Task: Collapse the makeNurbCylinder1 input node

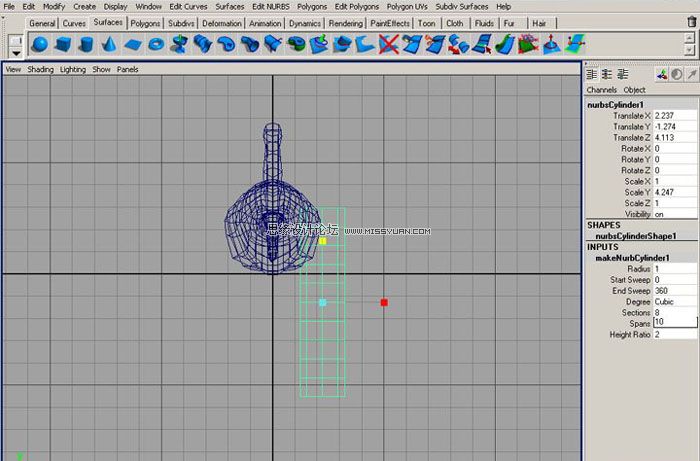Action: click(x=633, y=258)
